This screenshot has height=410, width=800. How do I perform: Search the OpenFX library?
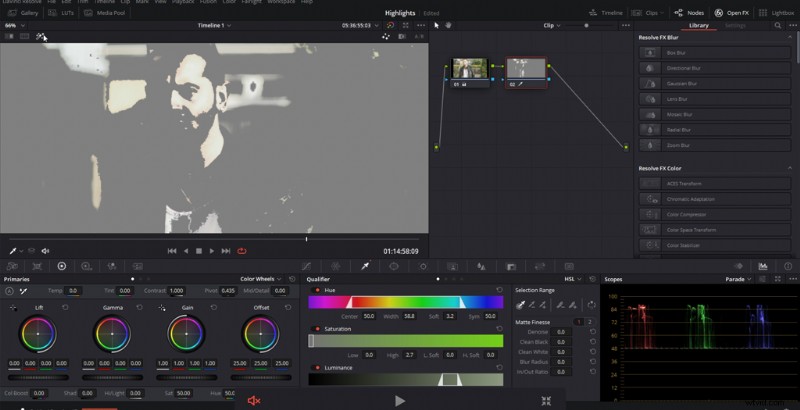778,25
